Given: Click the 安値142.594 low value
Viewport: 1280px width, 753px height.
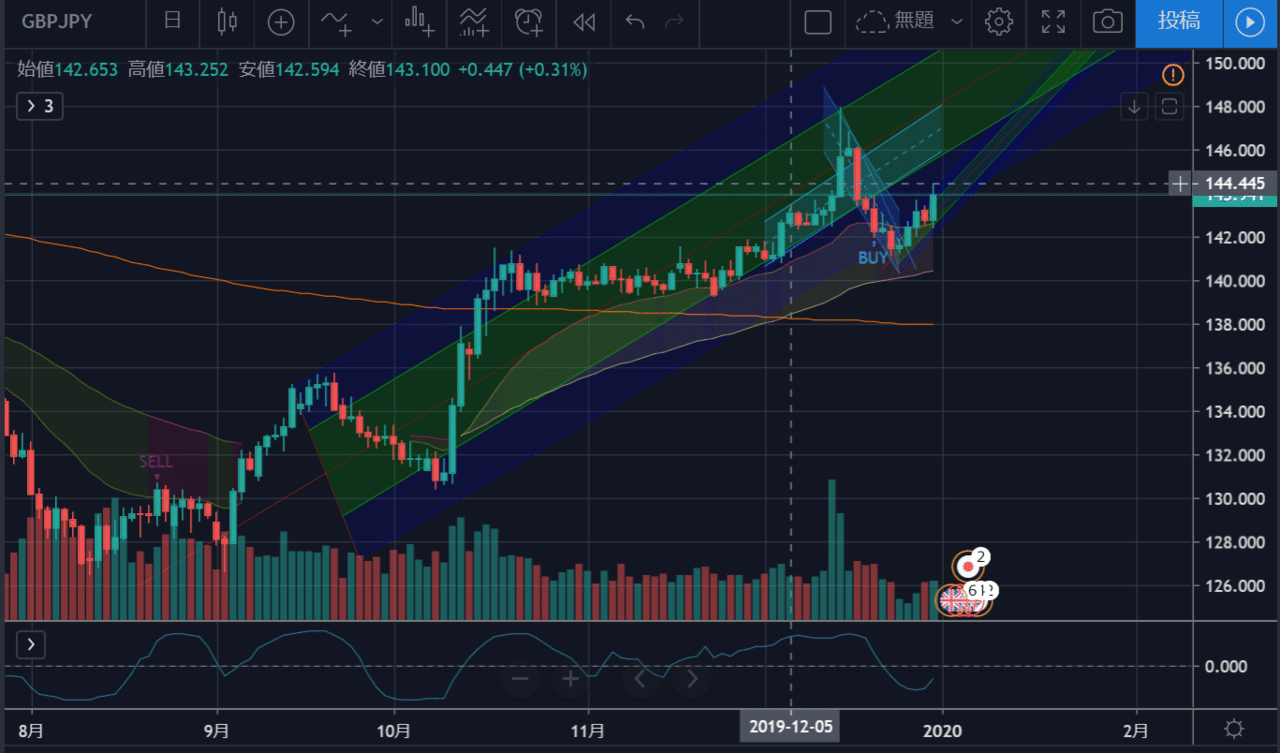Looking at the screenshot, I should click(290, 70).
